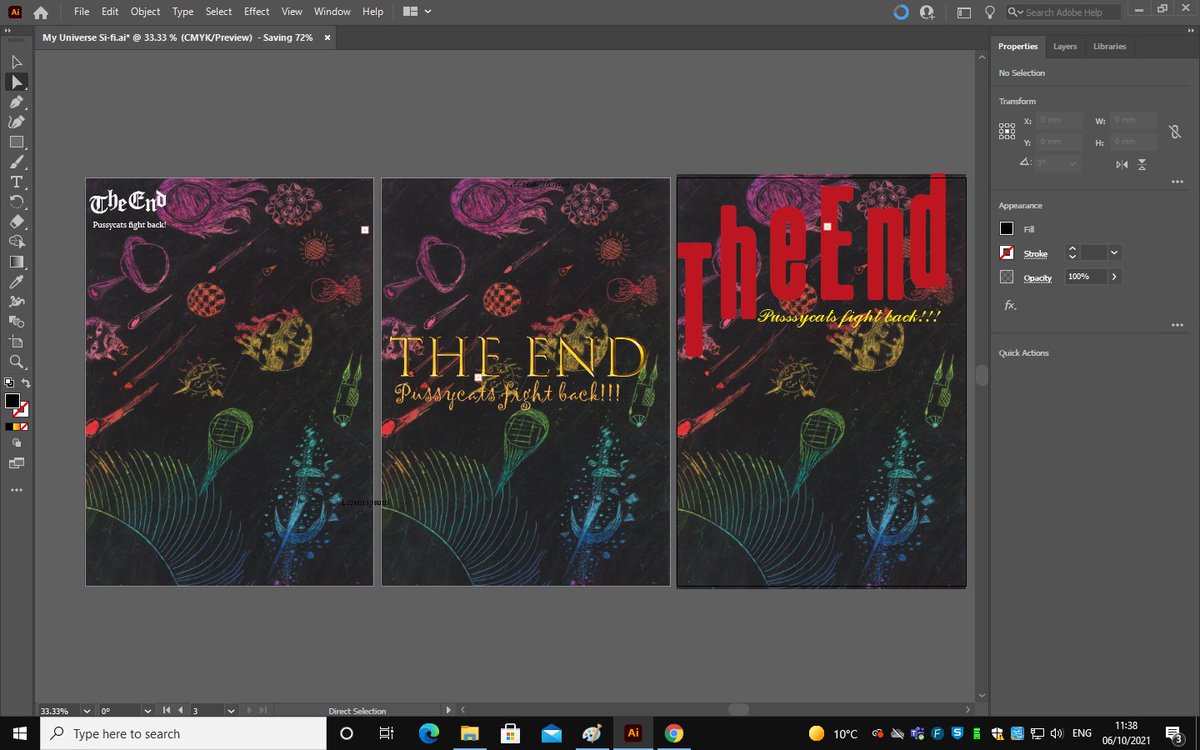This screenshot has width=1200, height=750.
Task: Choose the Transform reference point grid
Action: pos(1007,131)
